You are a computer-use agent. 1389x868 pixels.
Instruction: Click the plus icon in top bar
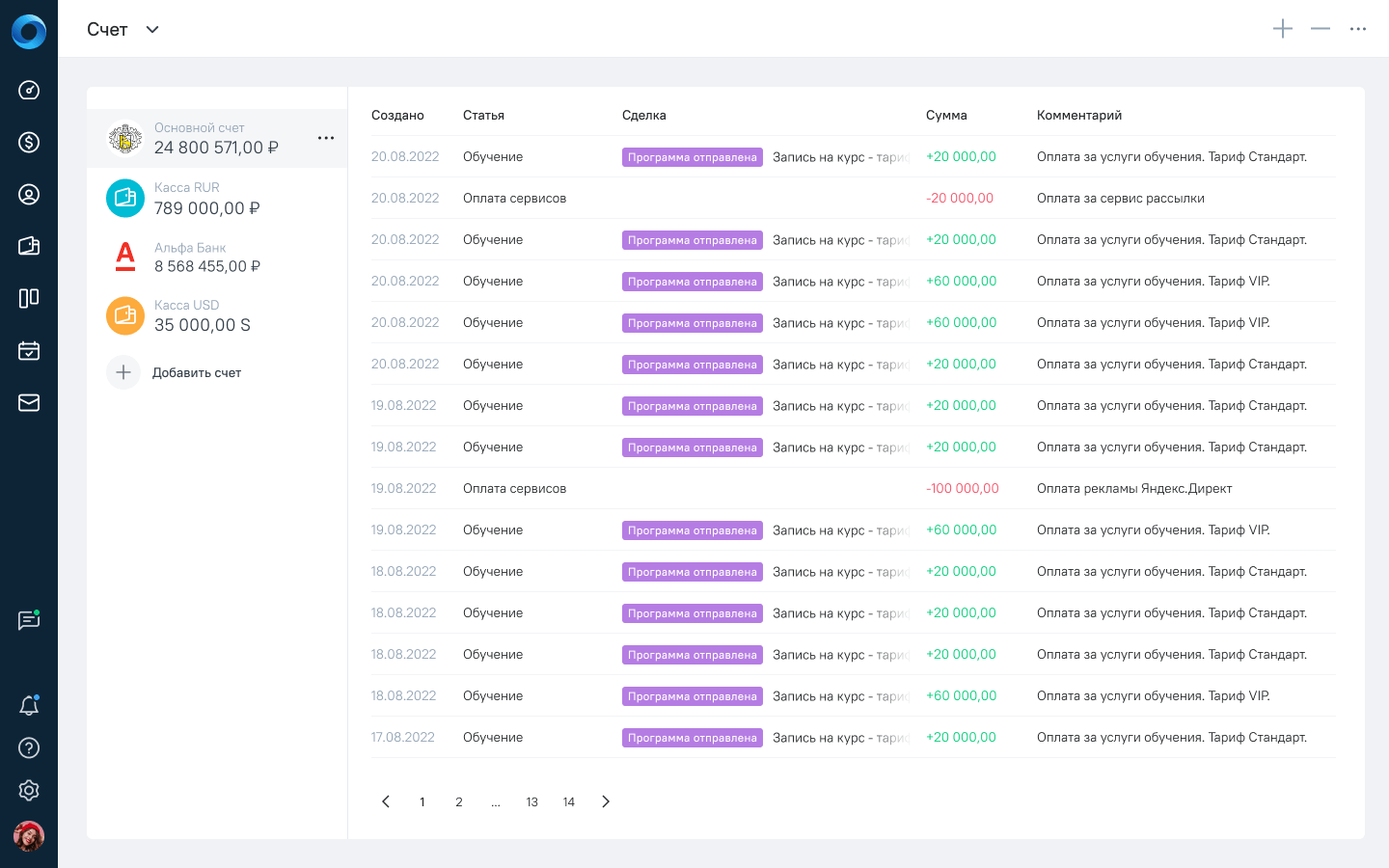coord(1283,29)
